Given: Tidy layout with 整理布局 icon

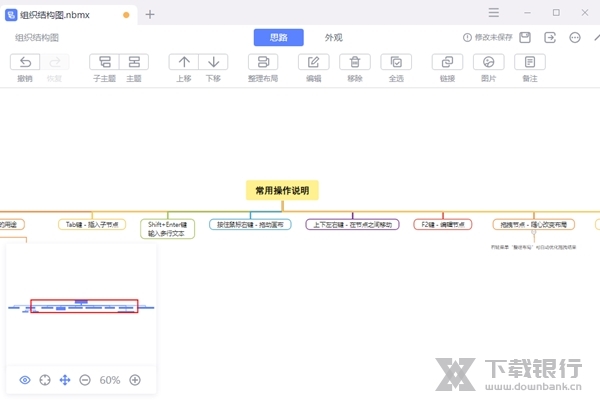Looking at the screenshot, I should pos(263,62).
